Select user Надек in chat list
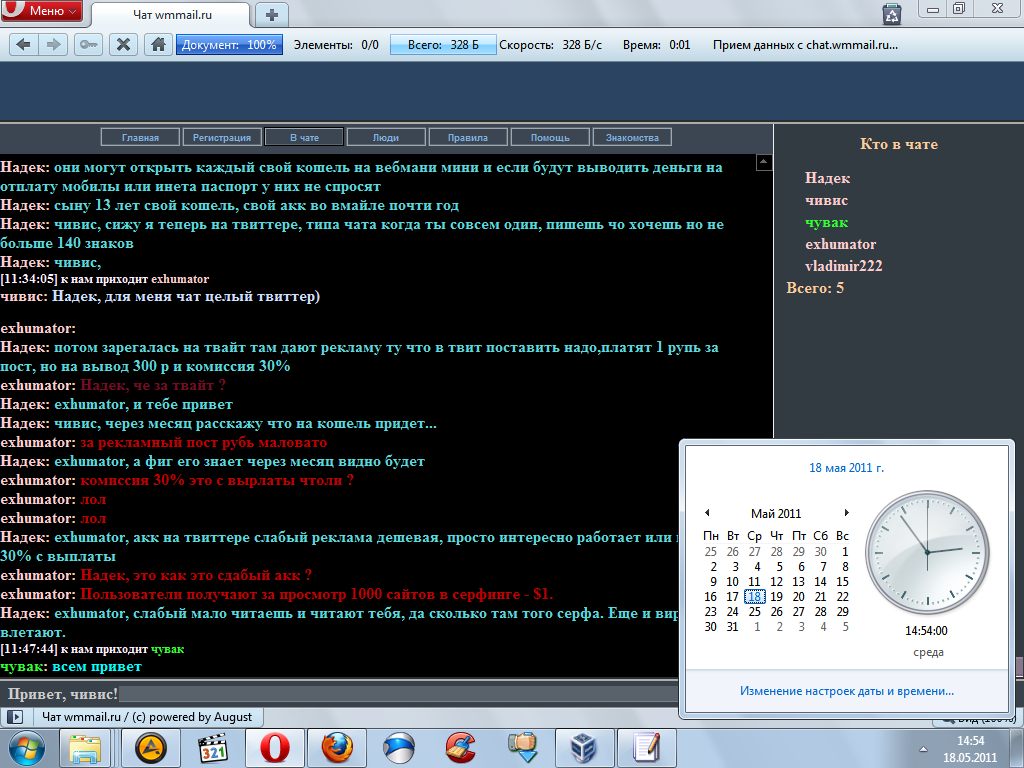 (827, 178)
